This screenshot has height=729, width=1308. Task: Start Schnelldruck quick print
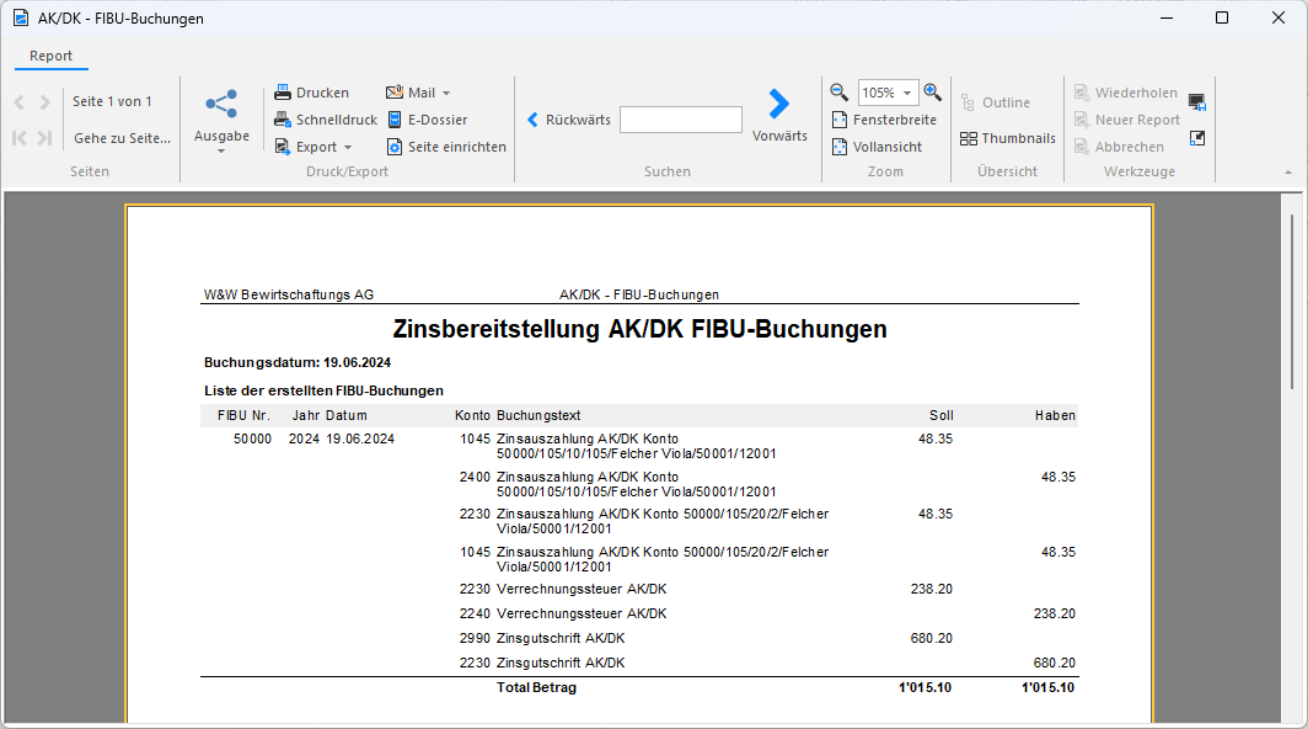[x=326, y=119]
